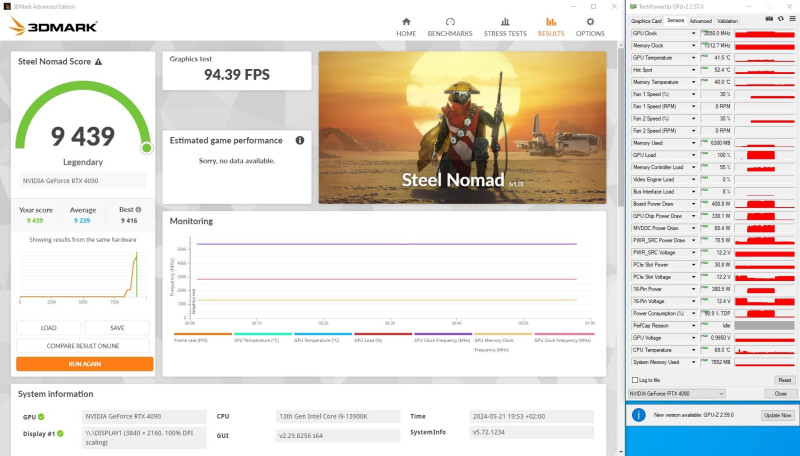
Task: Open the Board Power Draw sensor dropdown
Action: [693, 204]
